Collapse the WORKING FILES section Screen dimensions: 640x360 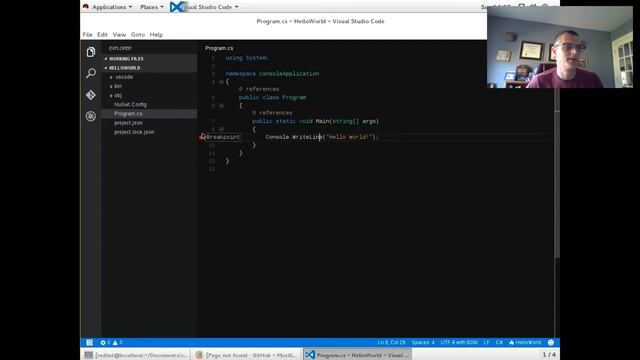pyautogui.click(x=149, y=59)
